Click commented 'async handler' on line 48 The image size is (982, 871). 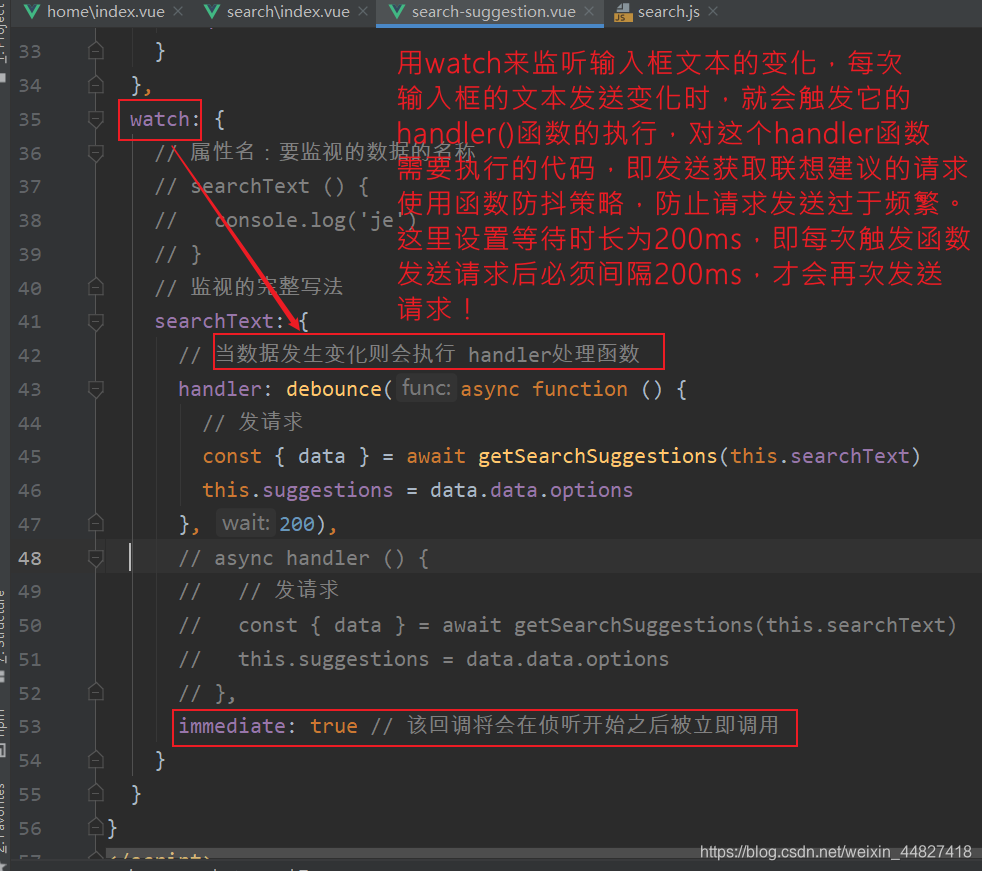click(292, 558)
